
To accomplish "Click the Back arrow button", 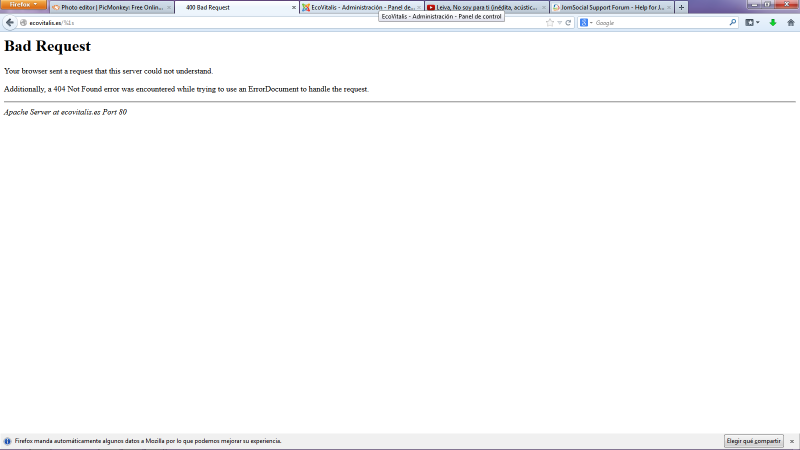I will (x=10, y=22).
